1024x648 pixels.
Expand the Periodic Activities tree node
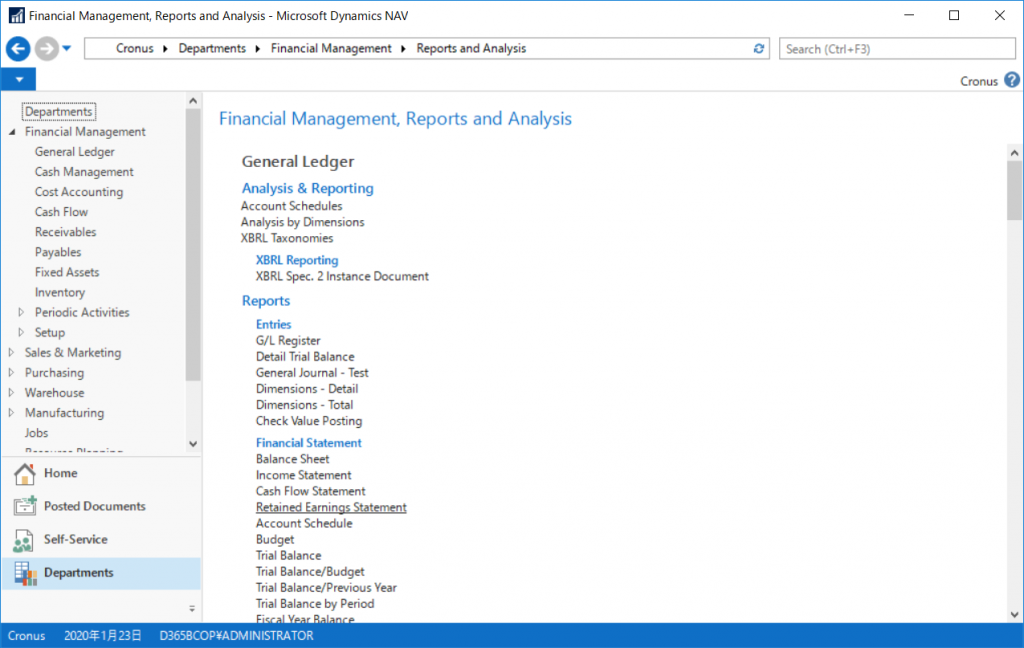[x=22, y=312]
